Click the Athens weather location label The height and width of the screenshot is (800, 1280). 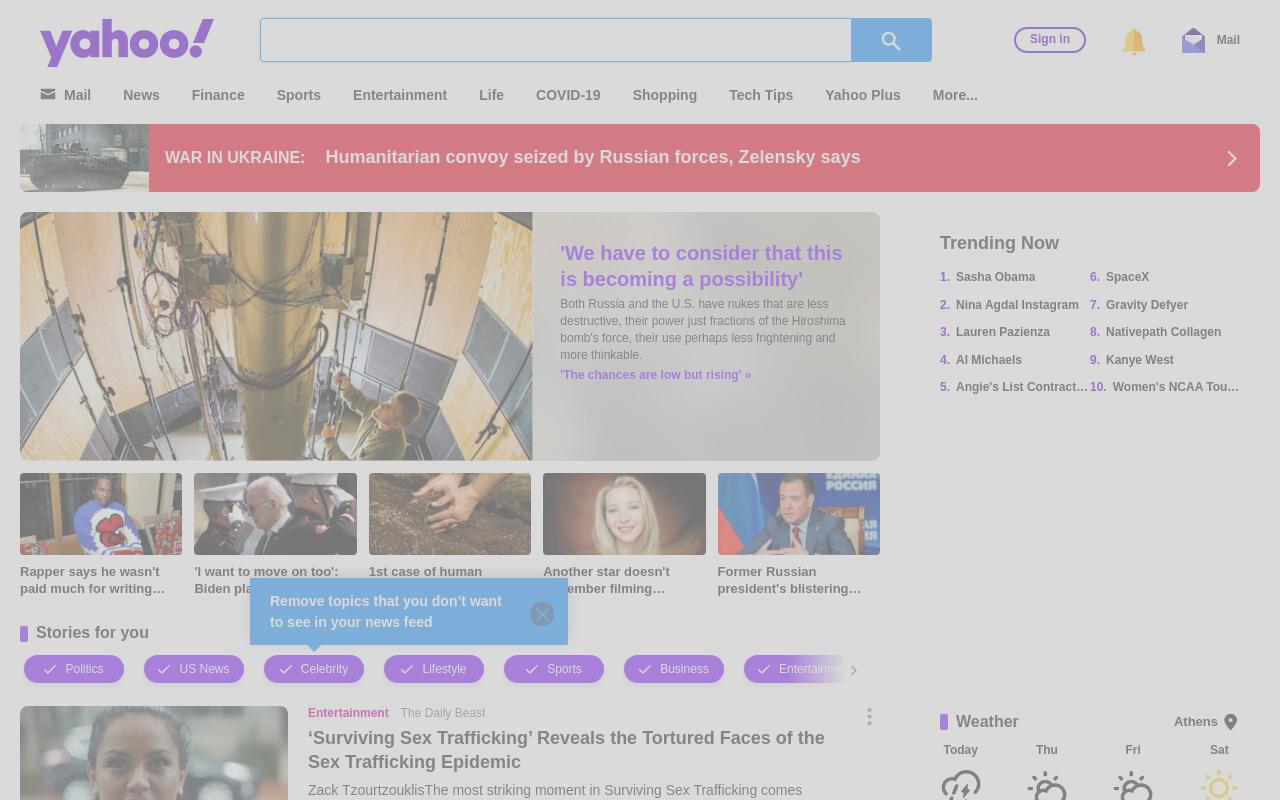coord(1195,722)
